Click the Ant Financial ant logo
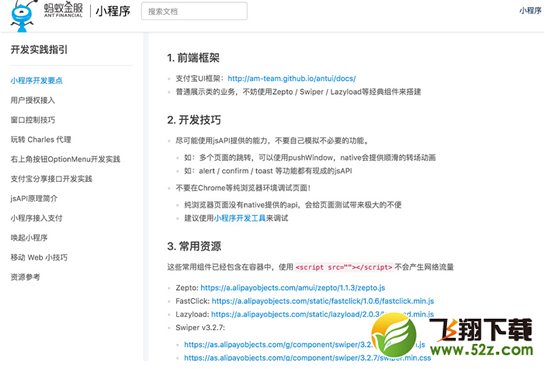The height and width of the screenshot is (369, 545). click(23, 16)
